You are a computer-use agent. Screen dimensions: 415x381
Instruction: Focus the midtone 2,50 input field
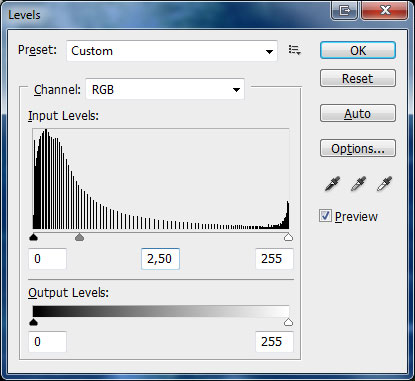160,259
